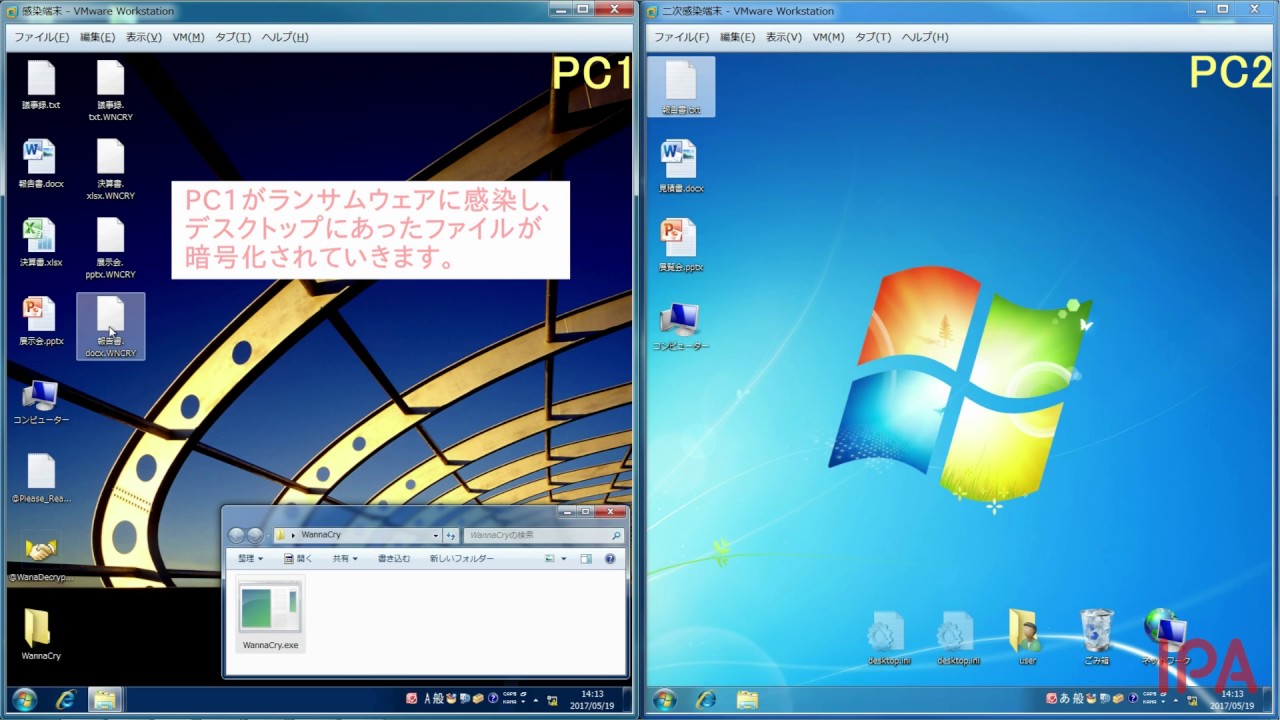Toggle the preview pane in Explorer
Image resolution: width=1280 pixels, height=720 pixels.
point(587,559)
